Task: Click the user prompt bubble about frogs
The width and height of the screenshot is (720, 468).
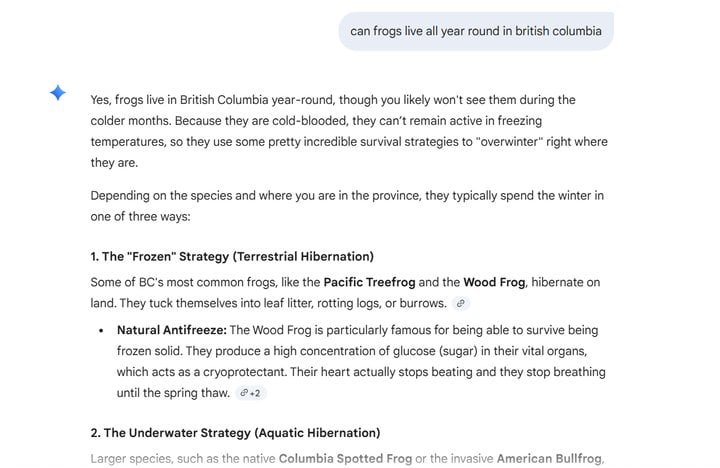Action: [x=475, y=31]
